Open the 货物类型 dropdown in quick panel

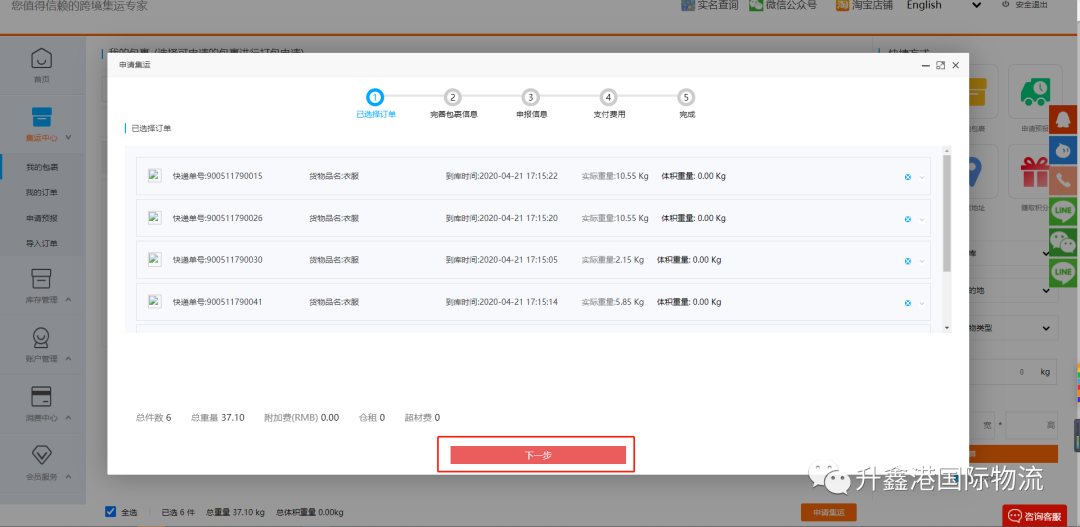tap(1013, 329)
